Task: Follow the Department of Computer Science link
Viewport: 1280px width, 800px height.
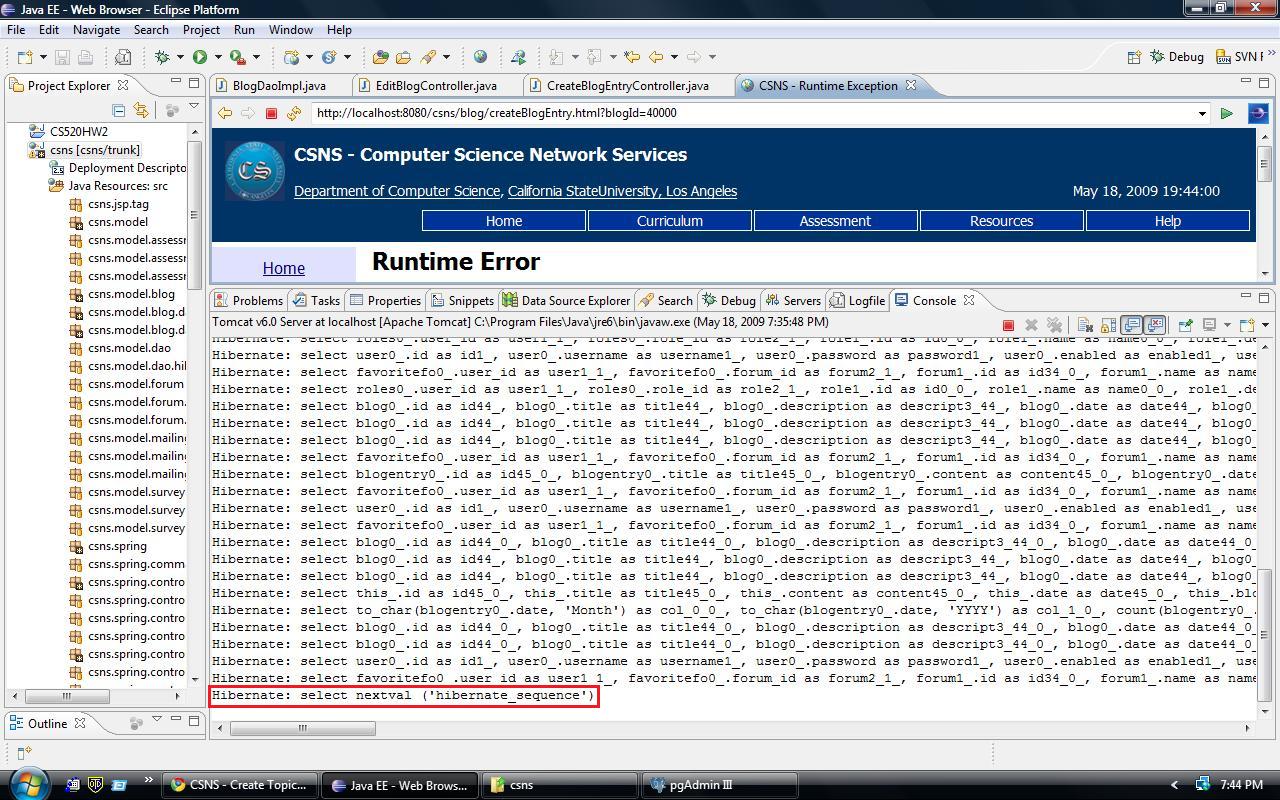Action: (397, 191)
